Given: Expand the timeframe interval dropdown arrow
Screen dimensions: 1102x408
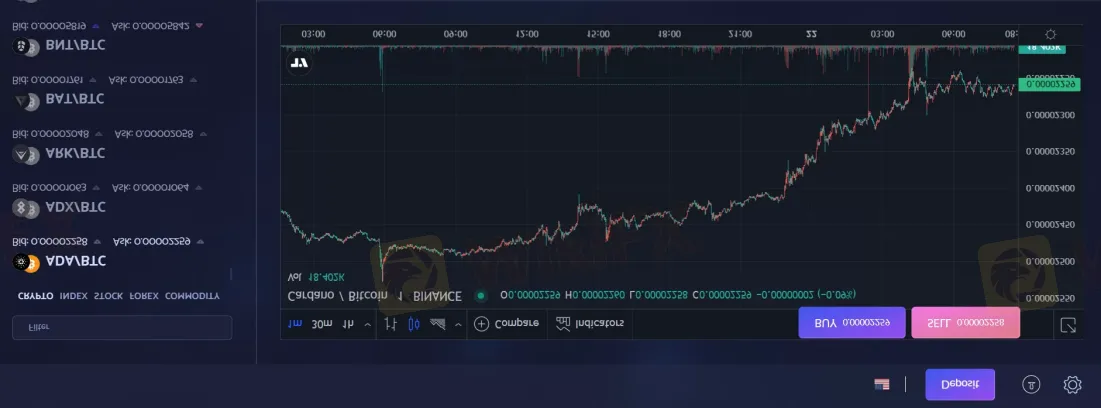Looking at the screenshot, I should 367,323.
